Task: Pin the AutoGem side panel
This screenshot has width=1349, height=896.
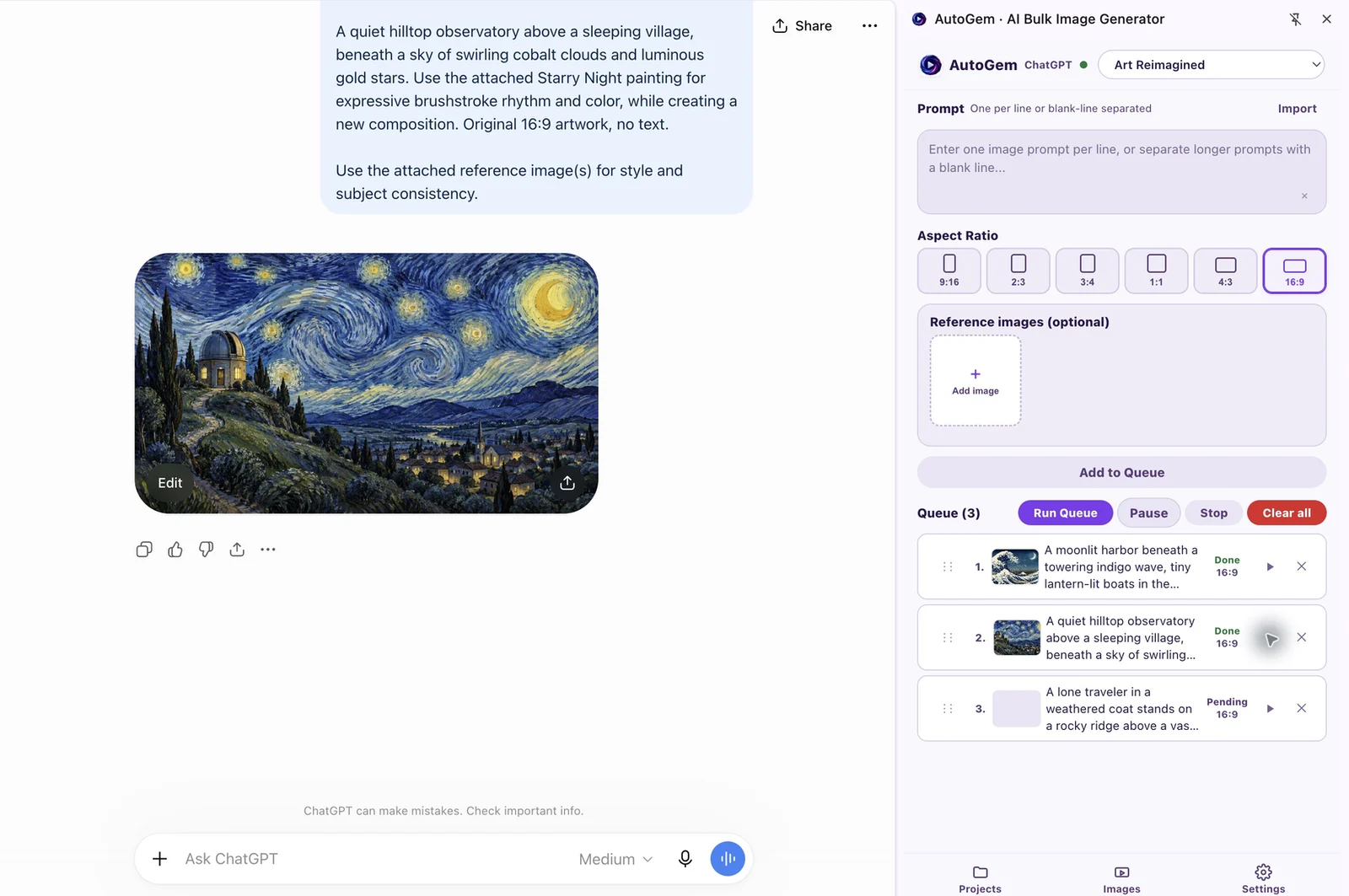Action: [x=1296, y=19]
